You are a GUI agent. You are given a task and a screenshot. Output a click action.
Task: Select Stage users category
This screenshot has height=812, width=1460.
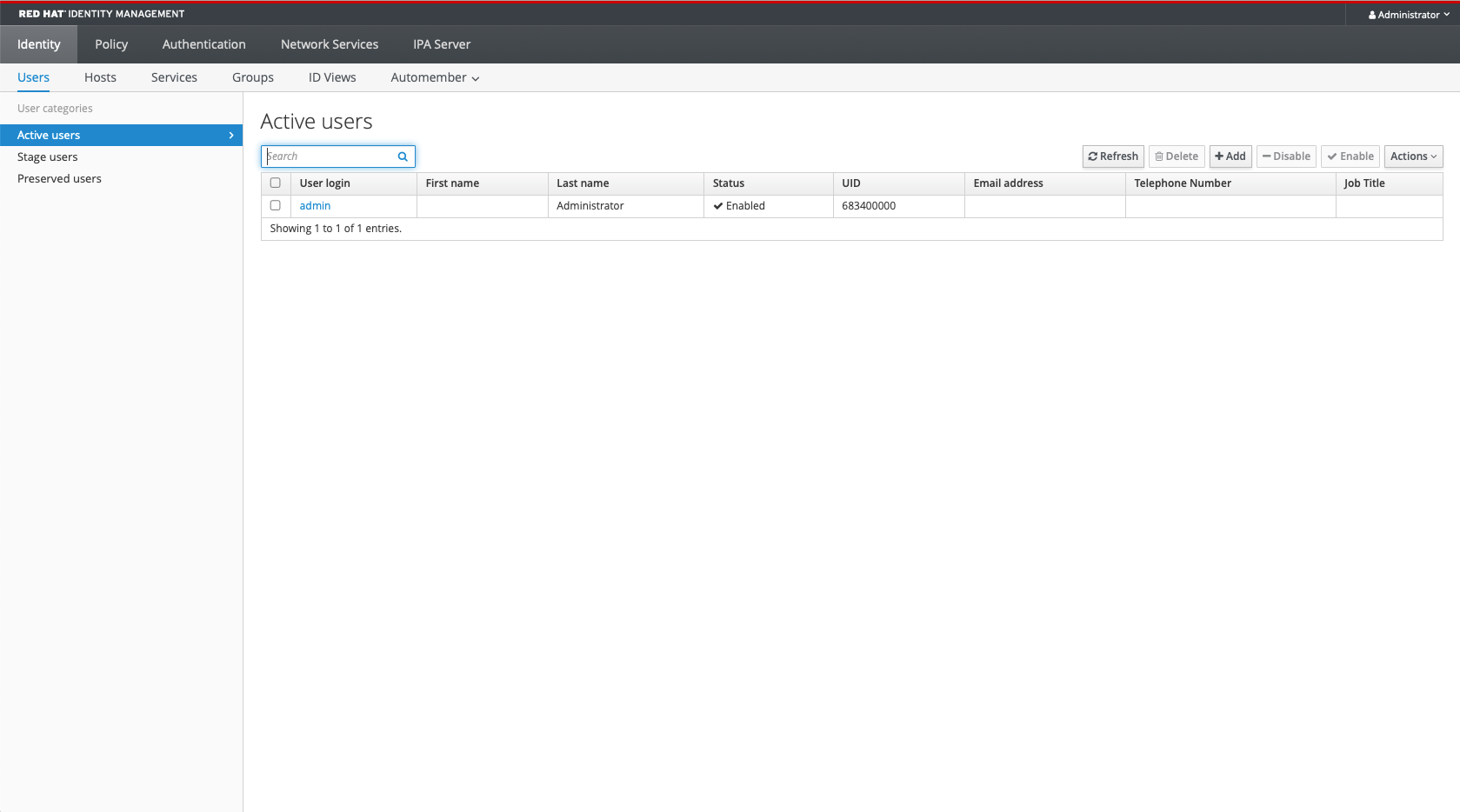coord(48,157)
